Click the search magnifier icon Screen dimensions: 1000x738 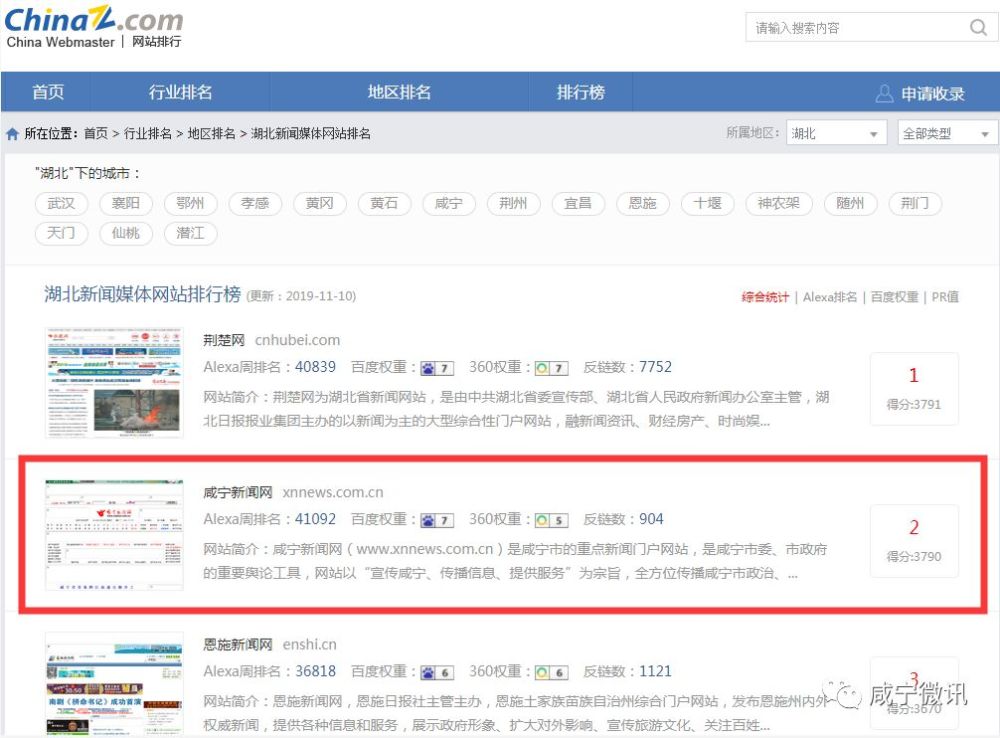tap(978, 27)
